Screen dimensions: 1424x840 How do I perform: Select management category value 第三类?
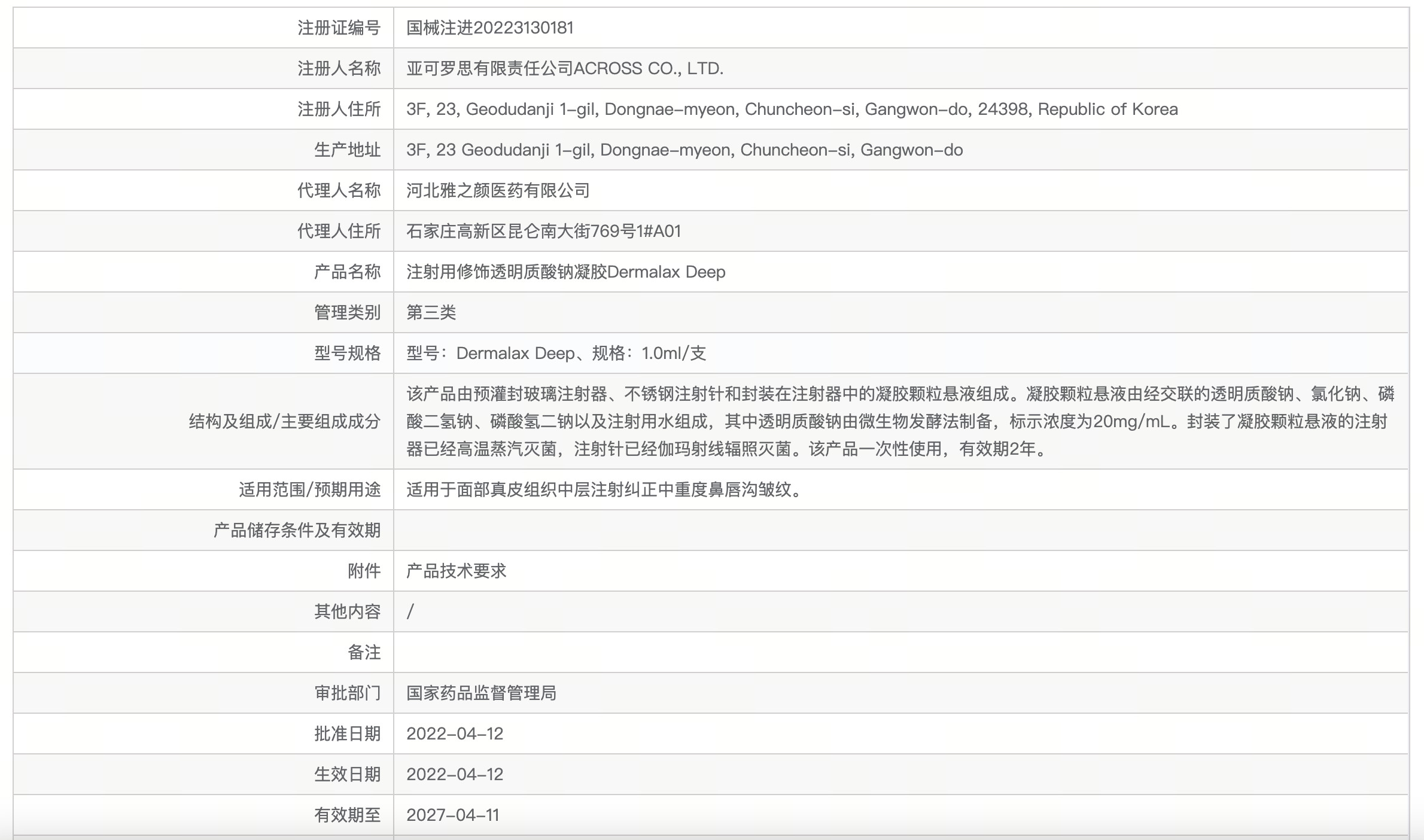click(x=431, y=312)
